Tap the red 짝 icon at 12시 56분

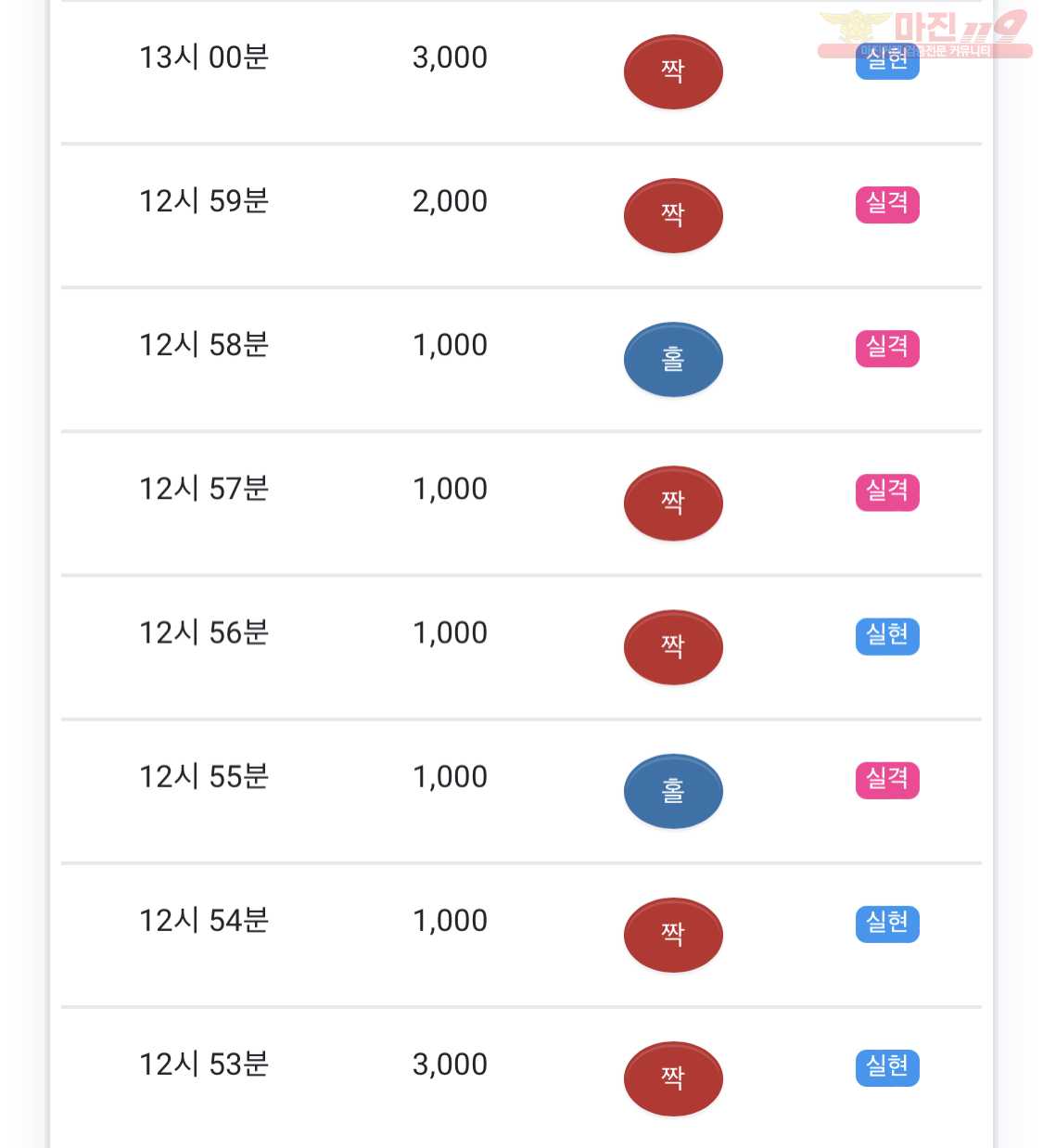[x=673, y=647]
